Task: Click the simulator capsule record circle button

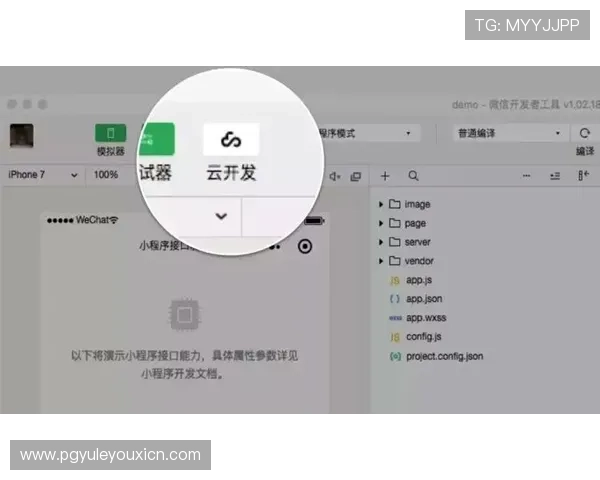Action: [305, 247]
